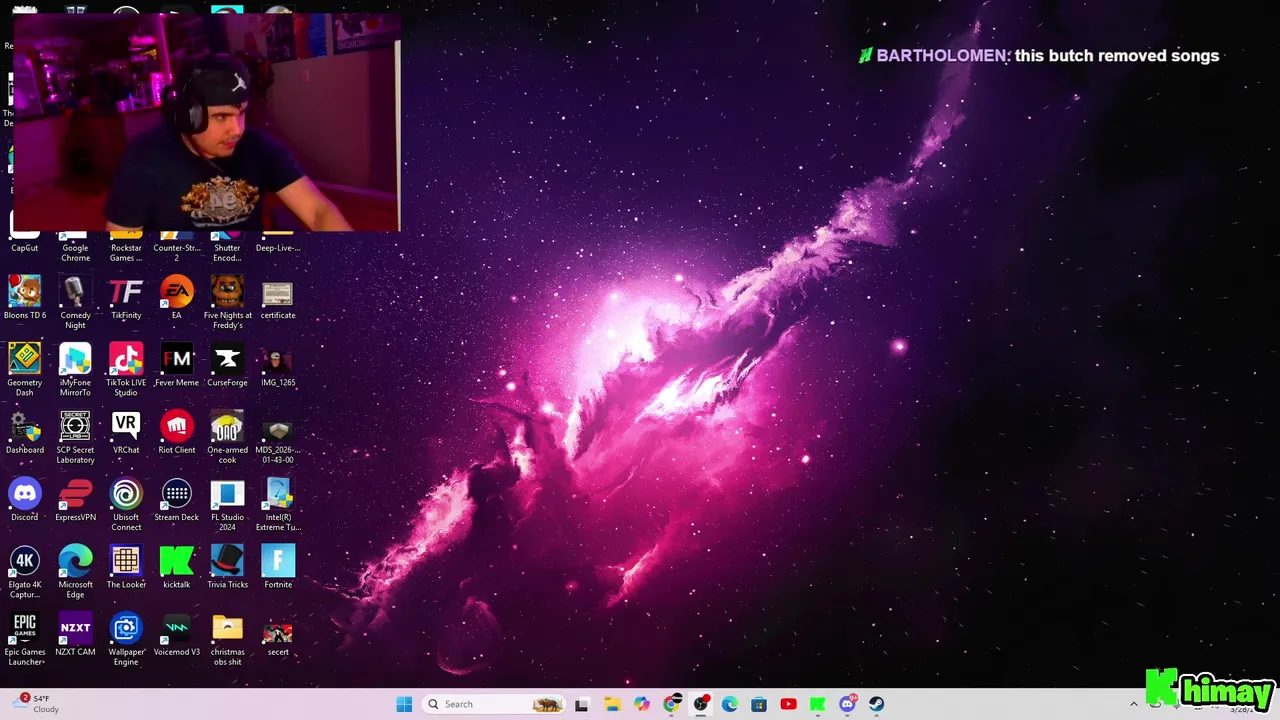
Task: Open the YouTube app on the taskbar
Action: 788,704
